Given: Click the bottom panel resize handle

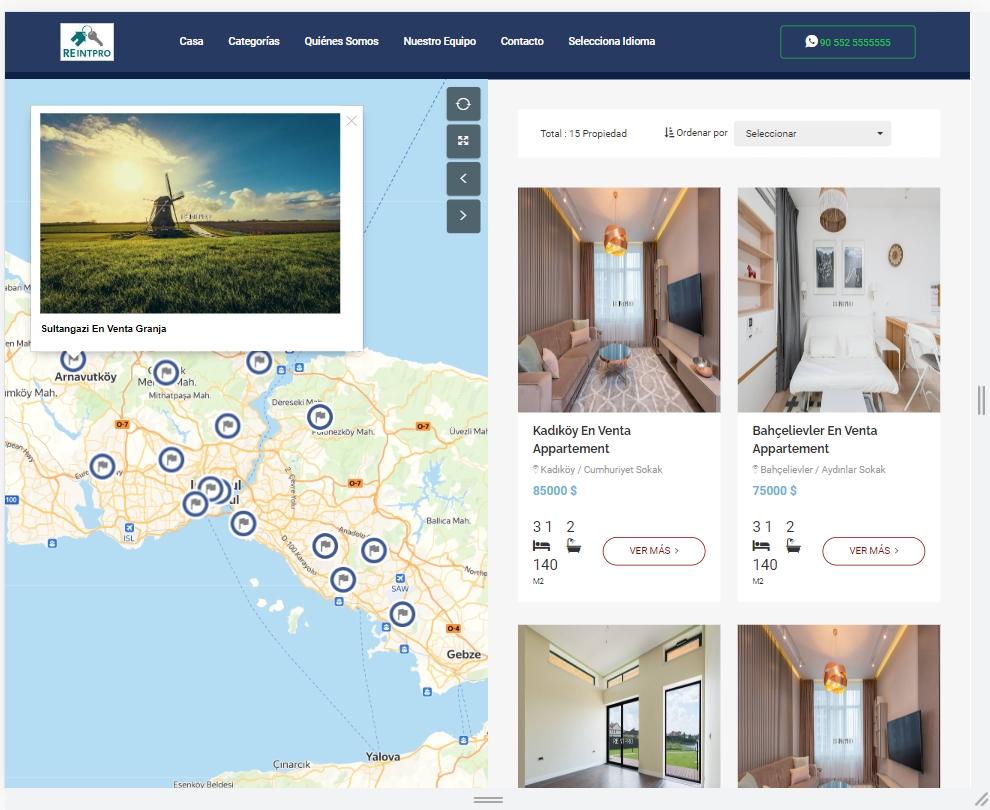Looking at the screenshot, I should pos(488,800).
